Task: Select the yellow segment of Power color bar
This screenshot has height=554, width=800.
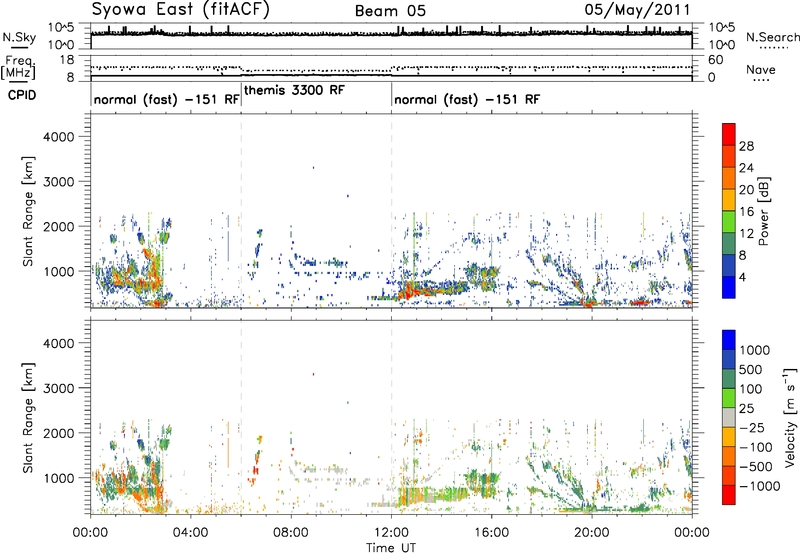Action: (x=729, y=200)
